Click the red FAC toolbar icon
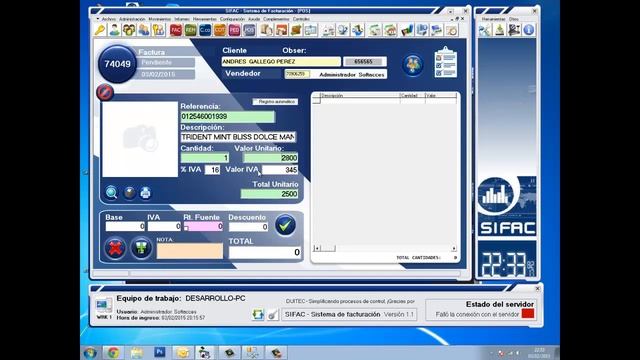The height and width of the screenshot is (360, 640). pos(176,30)
